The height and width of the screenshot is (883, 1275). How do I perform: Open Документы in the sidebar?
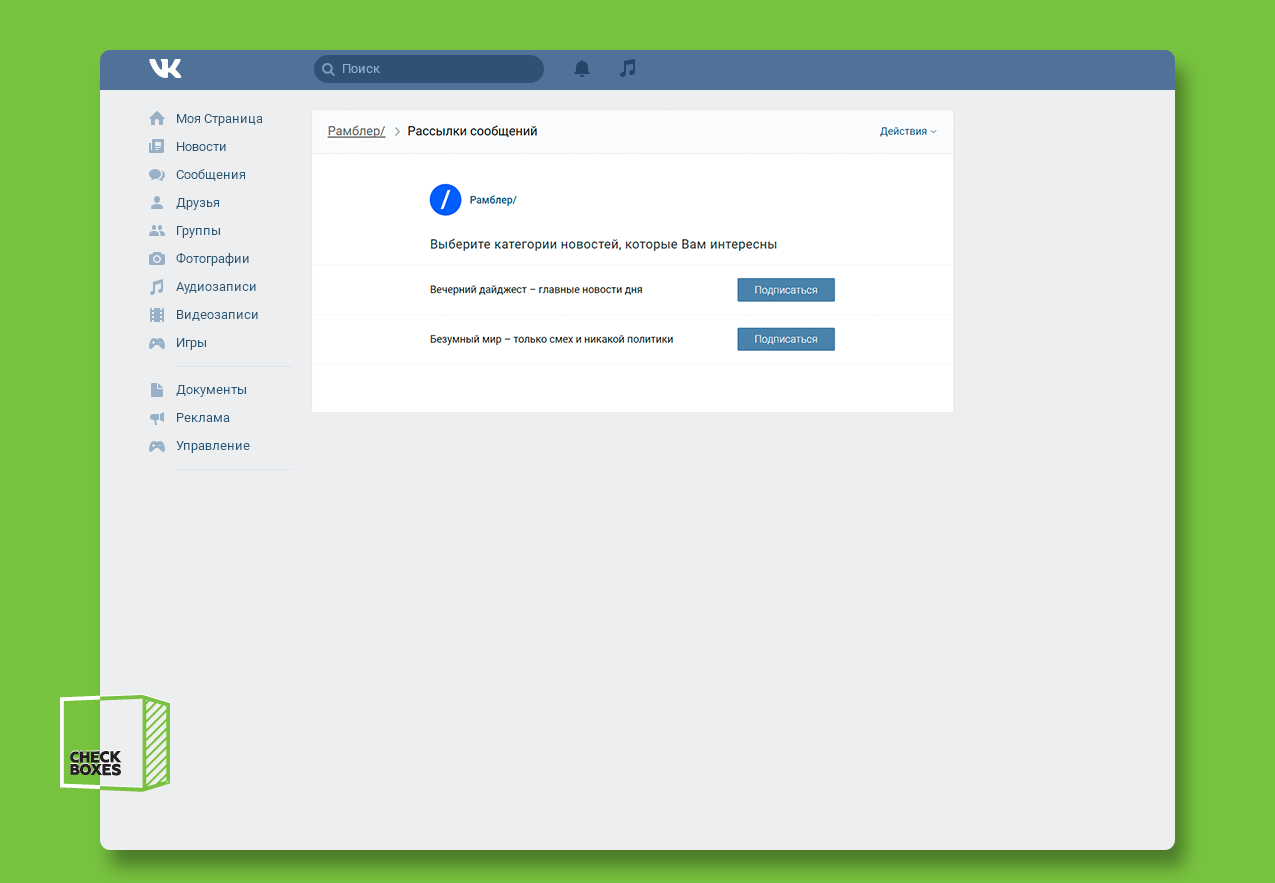(x=211, y=390)
